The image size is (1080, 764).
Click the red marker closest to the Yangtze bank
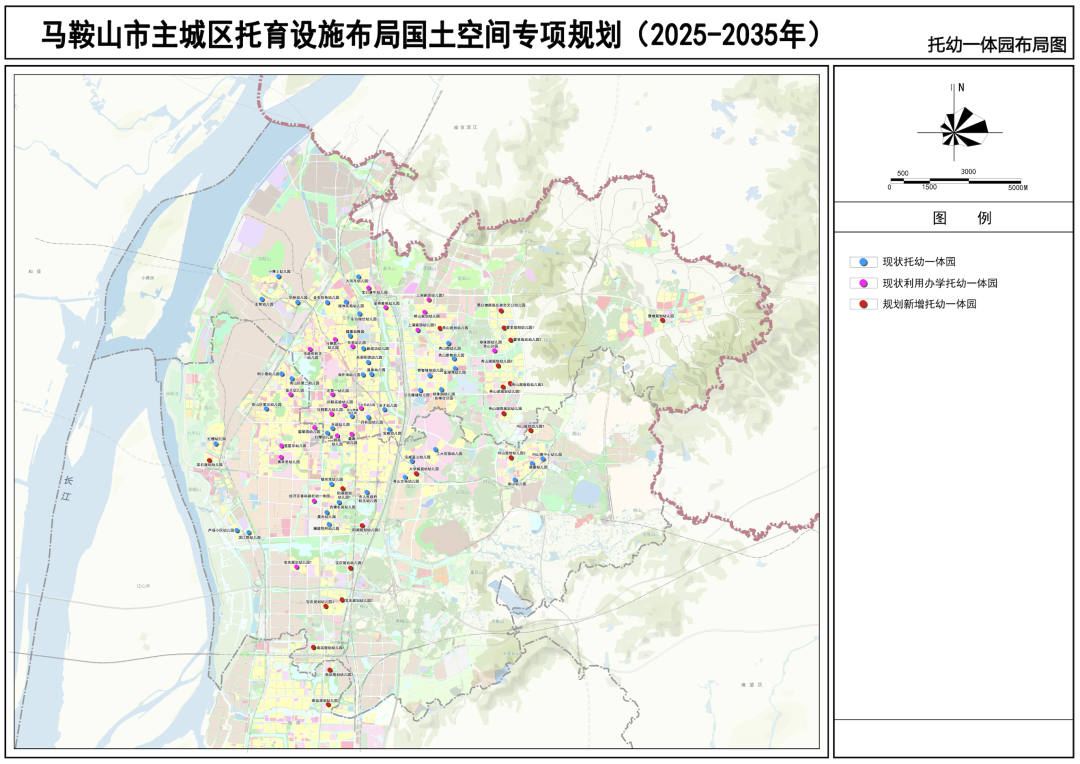click(209, 461)
